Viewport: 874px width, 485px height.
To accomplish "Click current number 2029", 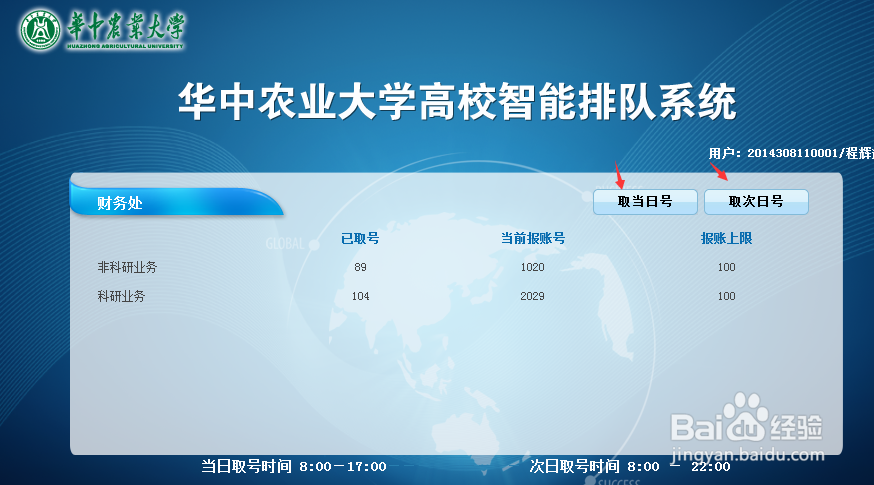I will 532,297.
